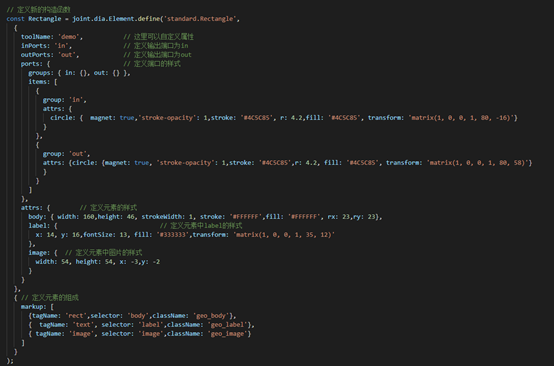Click the 'out' value of outPorts
Screen dimensions: 554x366
point(66,55)
